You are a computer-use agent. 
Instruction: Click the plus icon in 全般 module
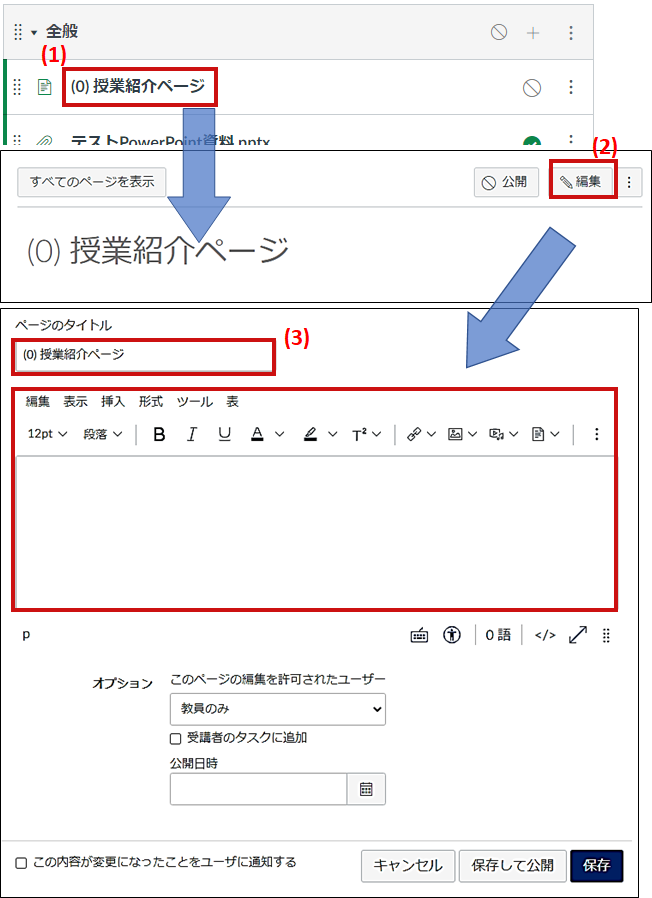[533, 33]
